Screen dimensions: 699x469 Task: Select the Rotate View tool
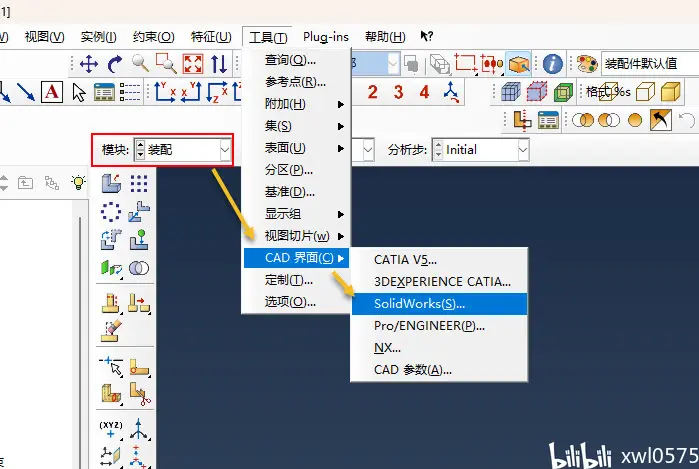click(115, 64)
